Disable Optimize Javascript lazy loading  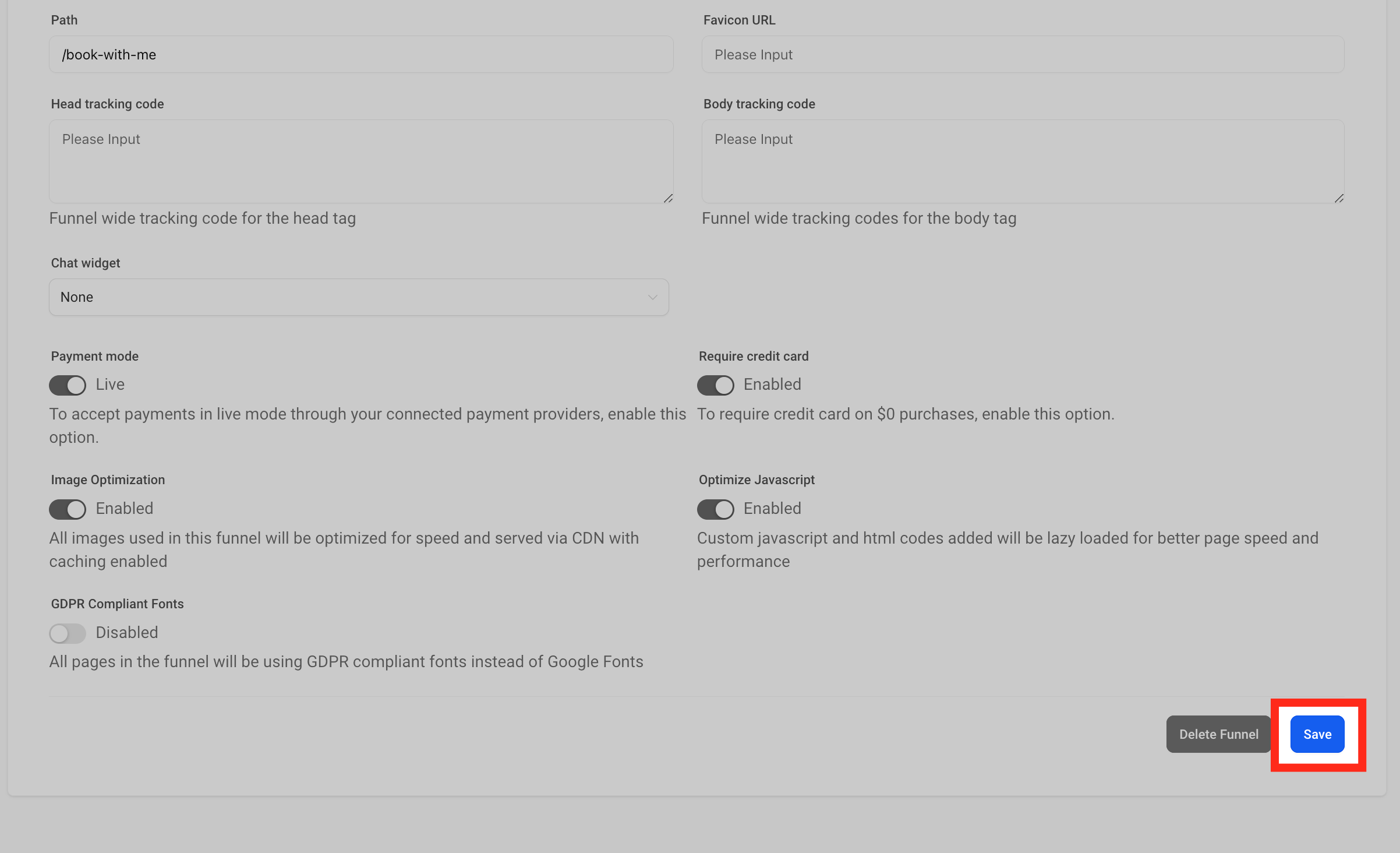coord(715,509)
